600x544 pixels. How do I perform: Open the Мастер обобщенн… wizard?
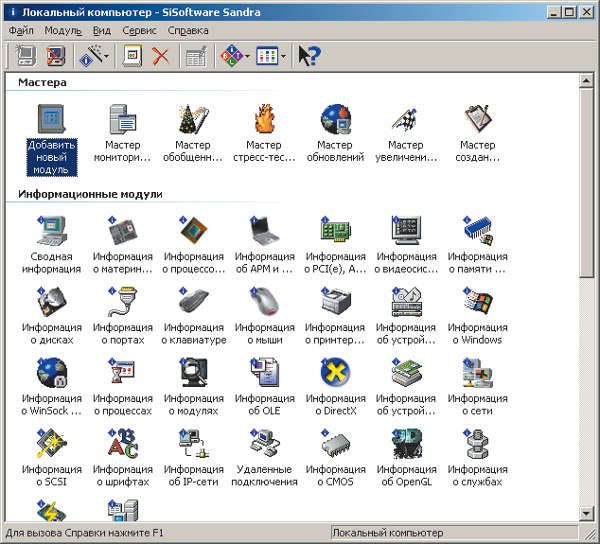click(x=193, y=133)
